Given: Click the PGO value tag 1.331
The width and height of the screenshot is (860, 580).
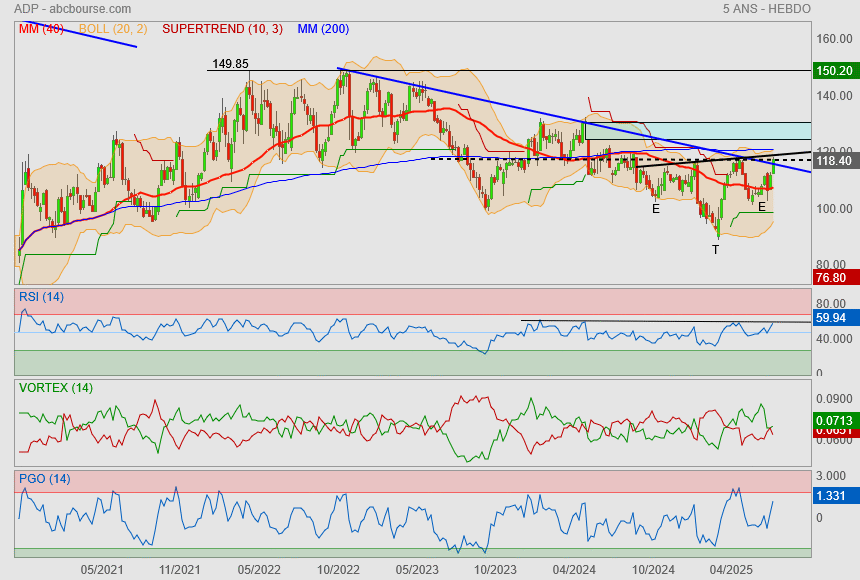Looking at the screenshot, I should point(836,496).
